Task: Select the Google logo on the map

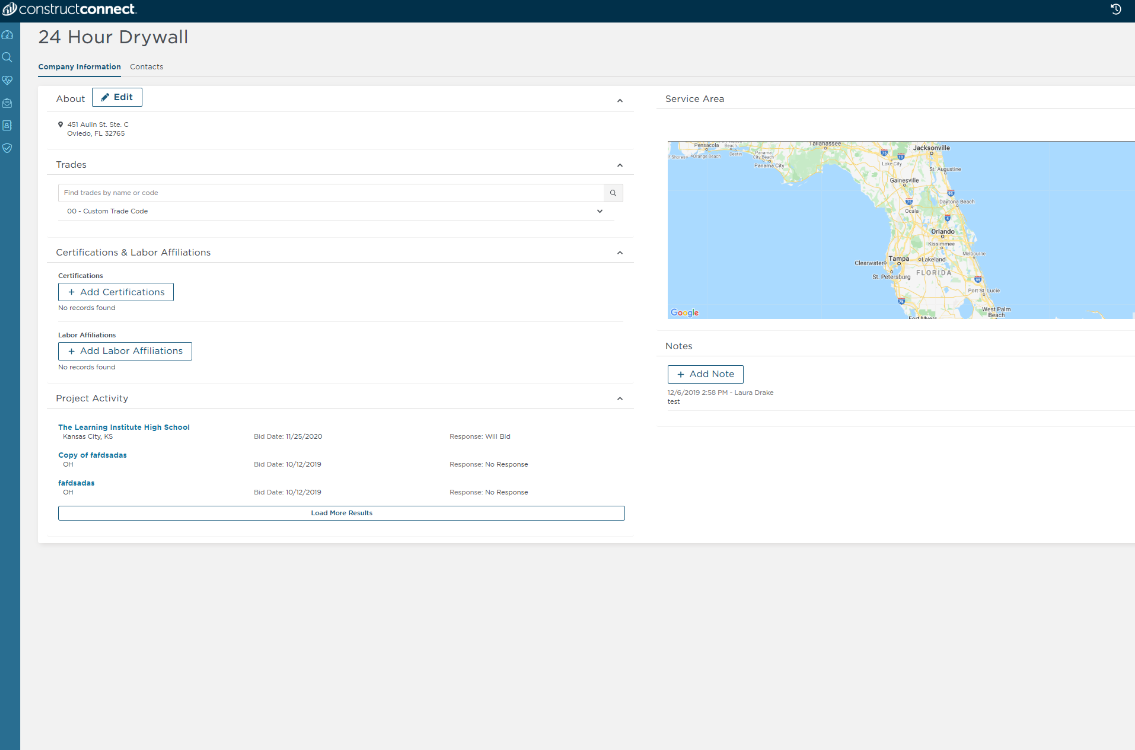Action: coord(684,312)
